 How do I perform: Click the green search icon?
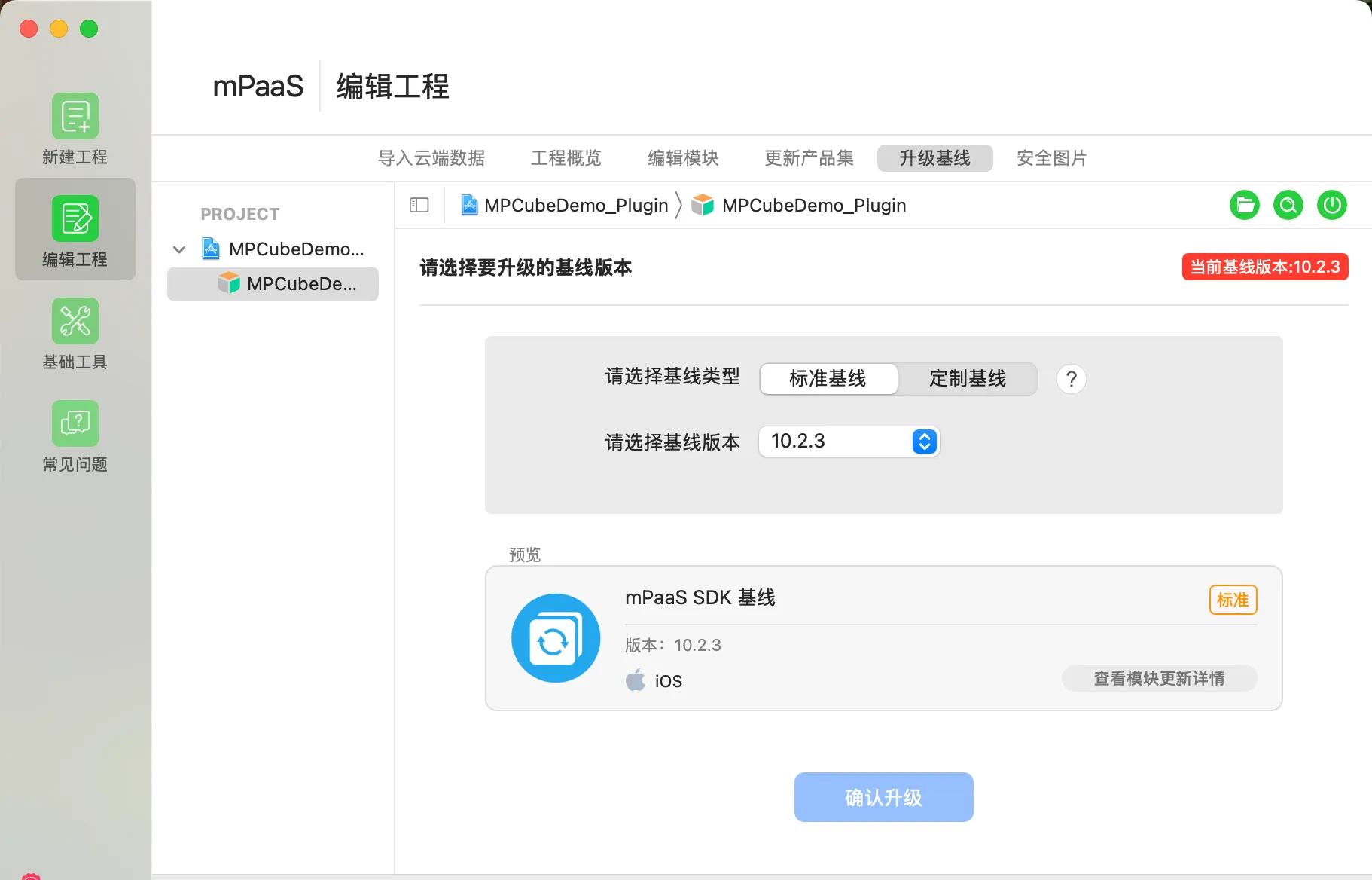click(1288, 205)
